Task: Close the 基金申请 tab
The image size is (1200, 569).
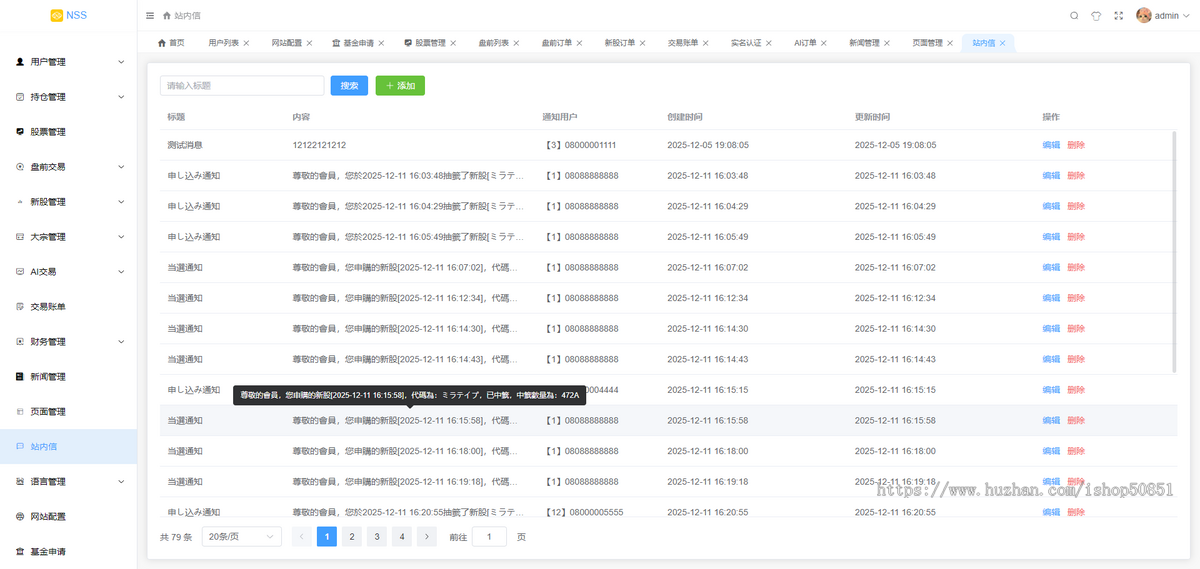Action: [382, 43]
